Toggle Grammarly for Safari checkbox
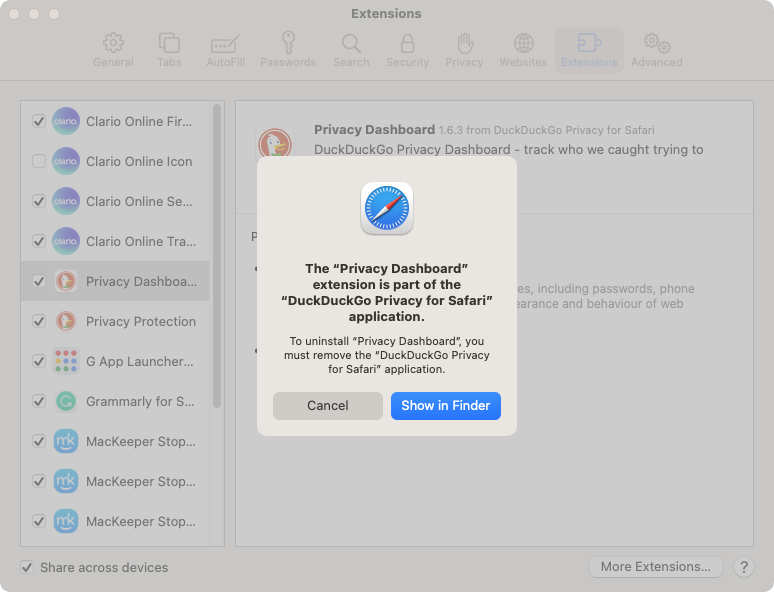Screen dimensions: 774x592 (39, 401)
